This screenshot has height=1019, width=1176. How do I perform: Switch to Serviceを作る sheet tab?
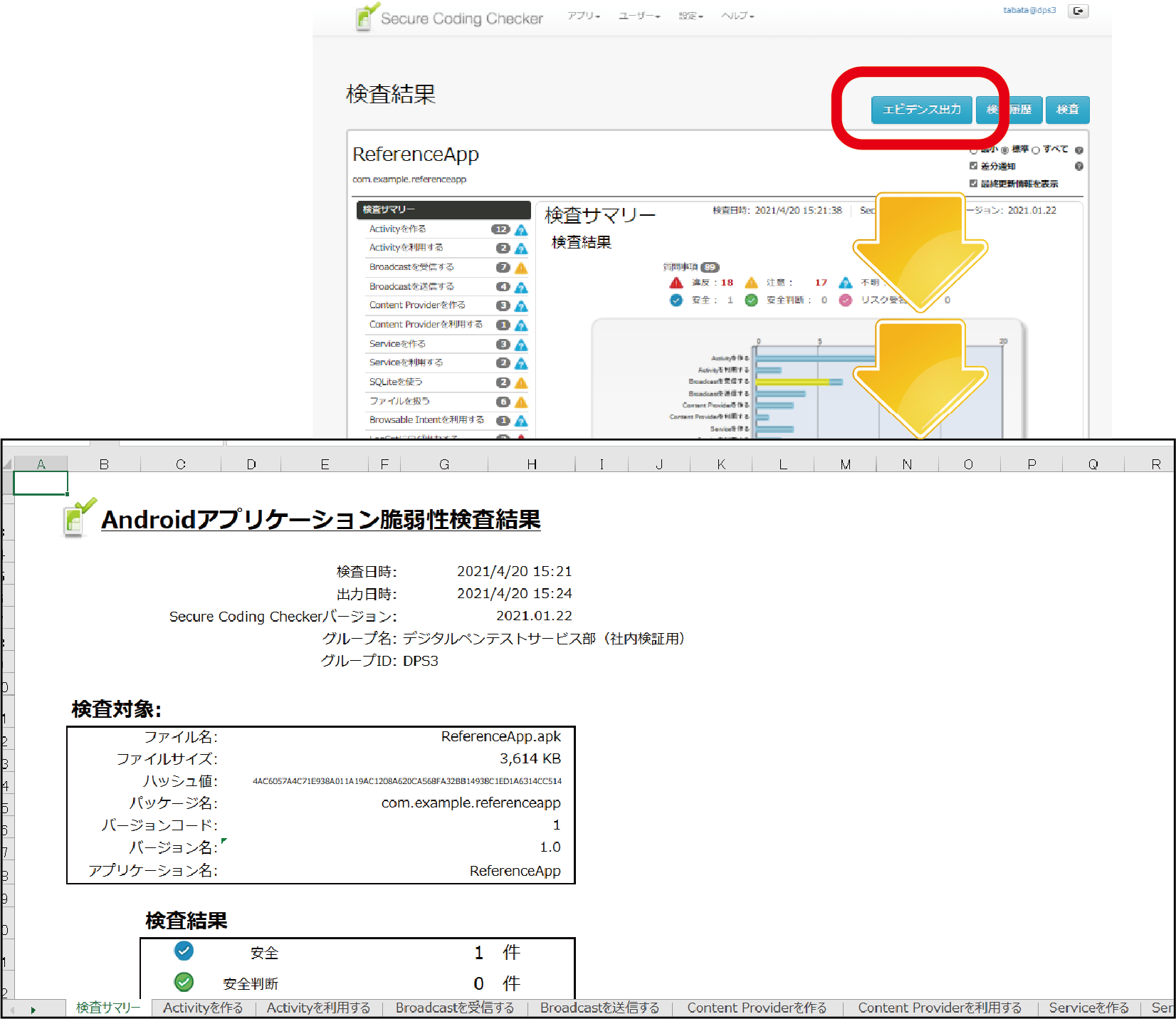(1088, 1008)
